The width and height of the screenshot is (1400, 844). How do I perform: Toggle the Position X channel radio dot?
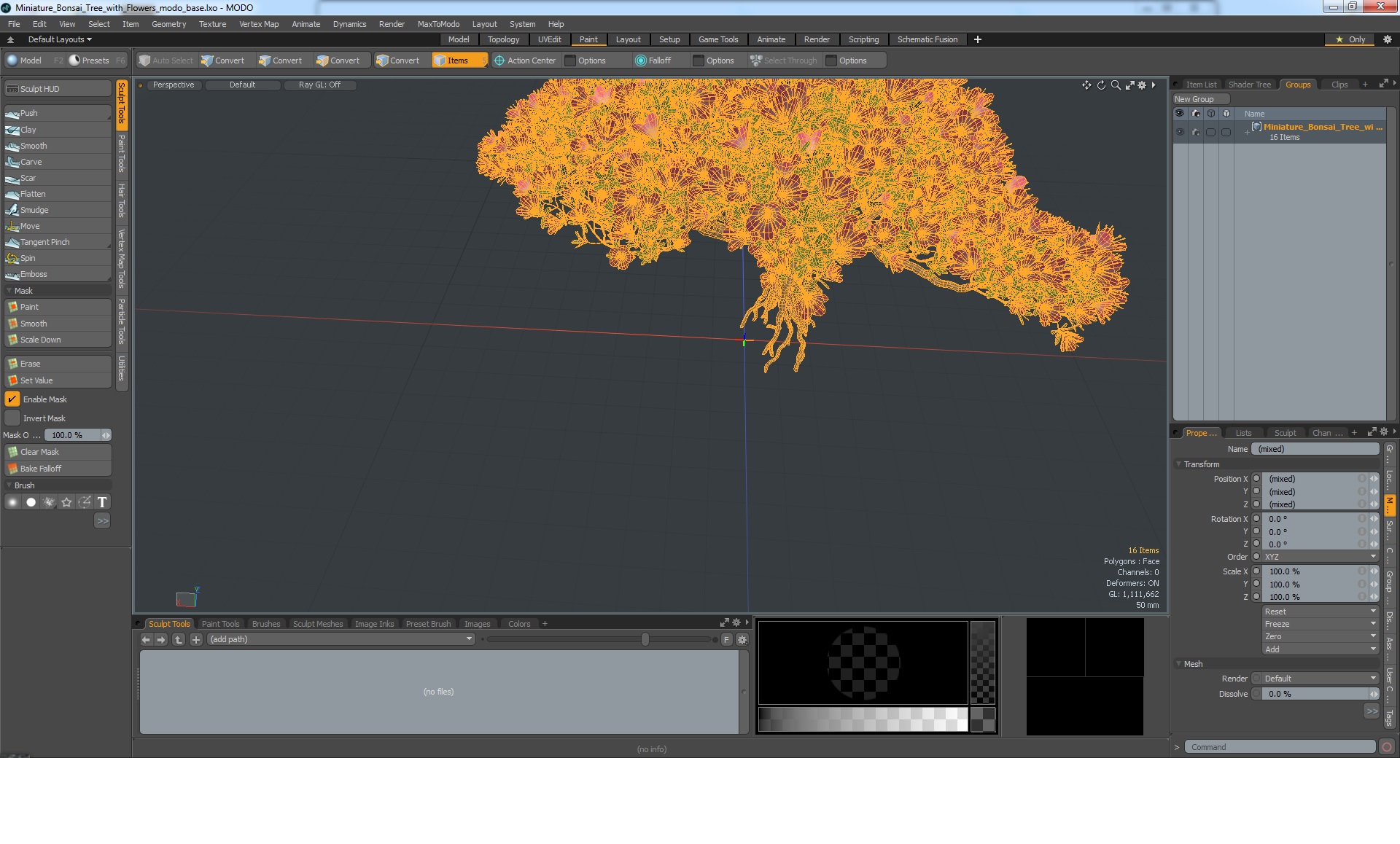click(x=1256, y=479)
